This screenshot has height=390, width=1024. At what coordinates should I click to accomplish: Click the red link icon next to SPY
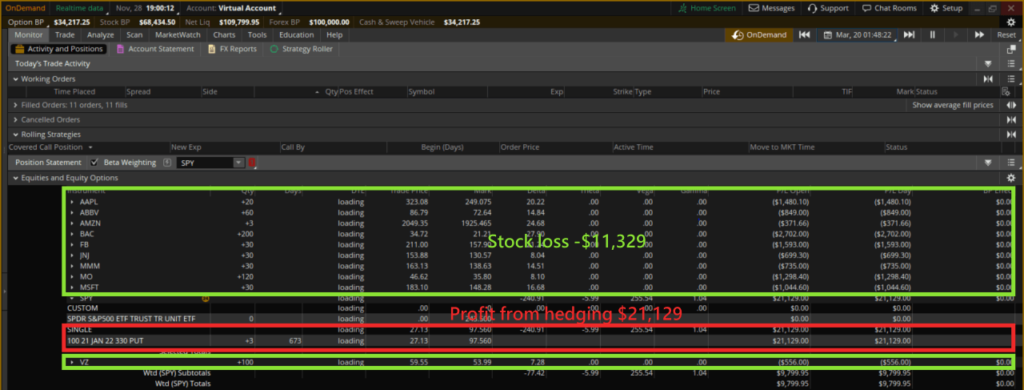tap(252, 163)
